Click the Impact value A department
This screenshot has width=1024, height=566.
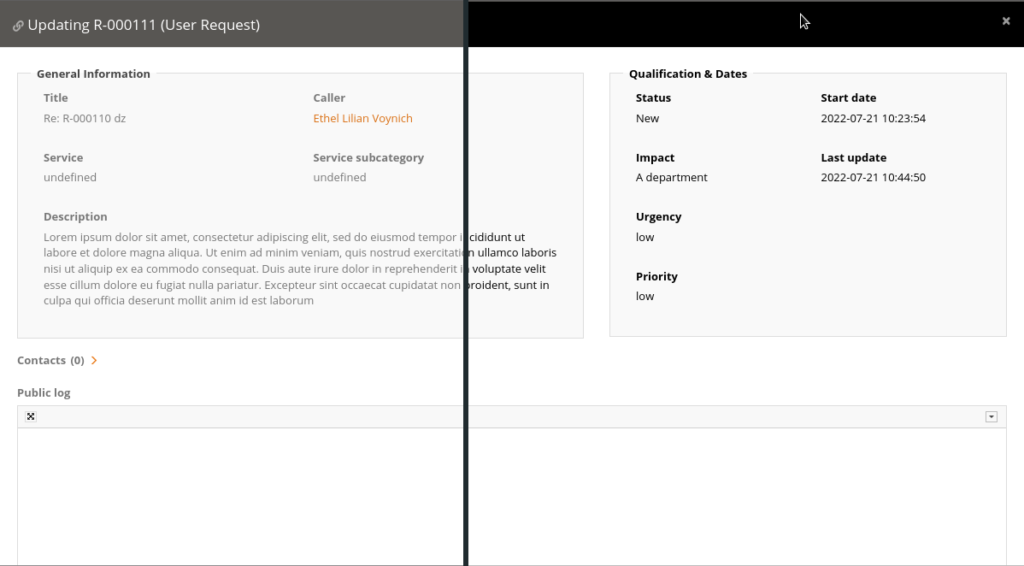(671, 177)
